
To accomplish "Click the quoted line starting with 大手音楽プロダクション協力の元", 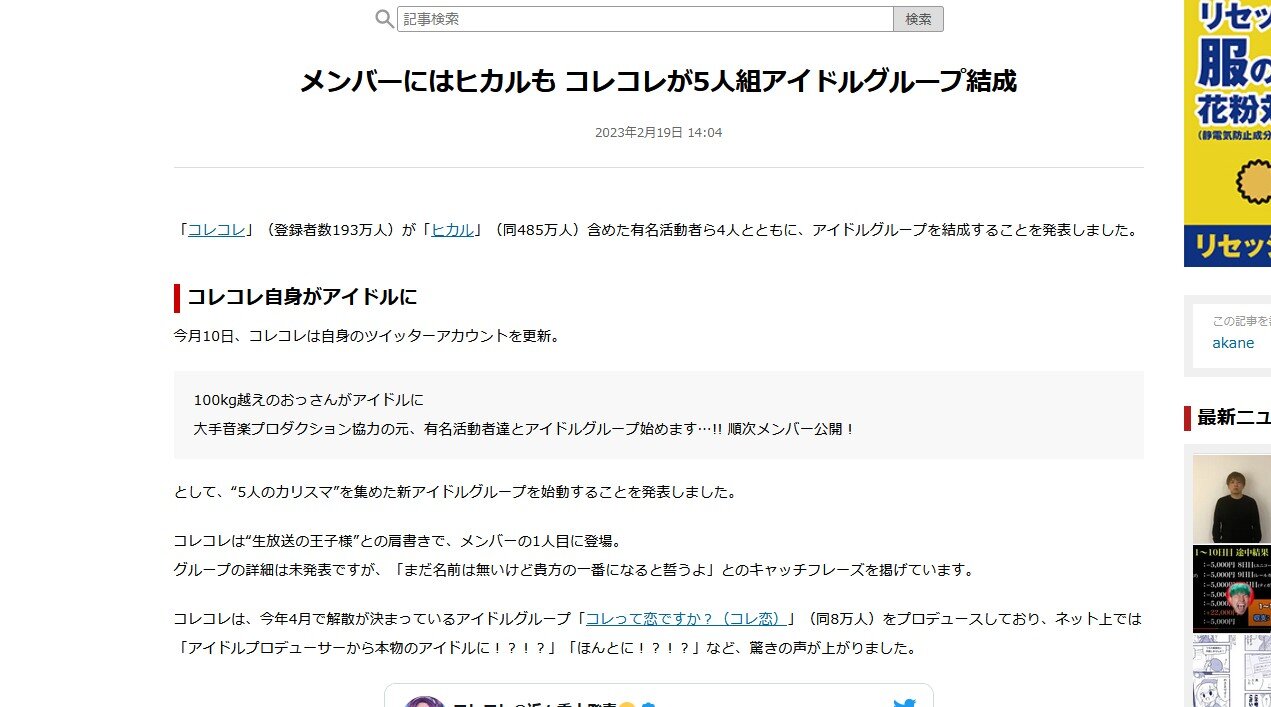I will (x=525, y=429).
